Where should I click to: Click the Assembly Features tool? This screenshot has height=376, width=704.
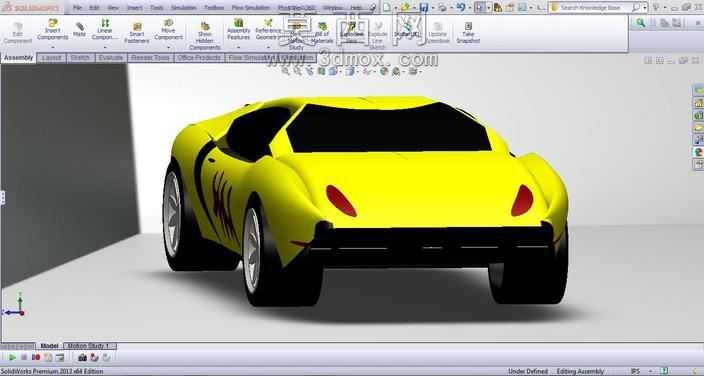238,30
